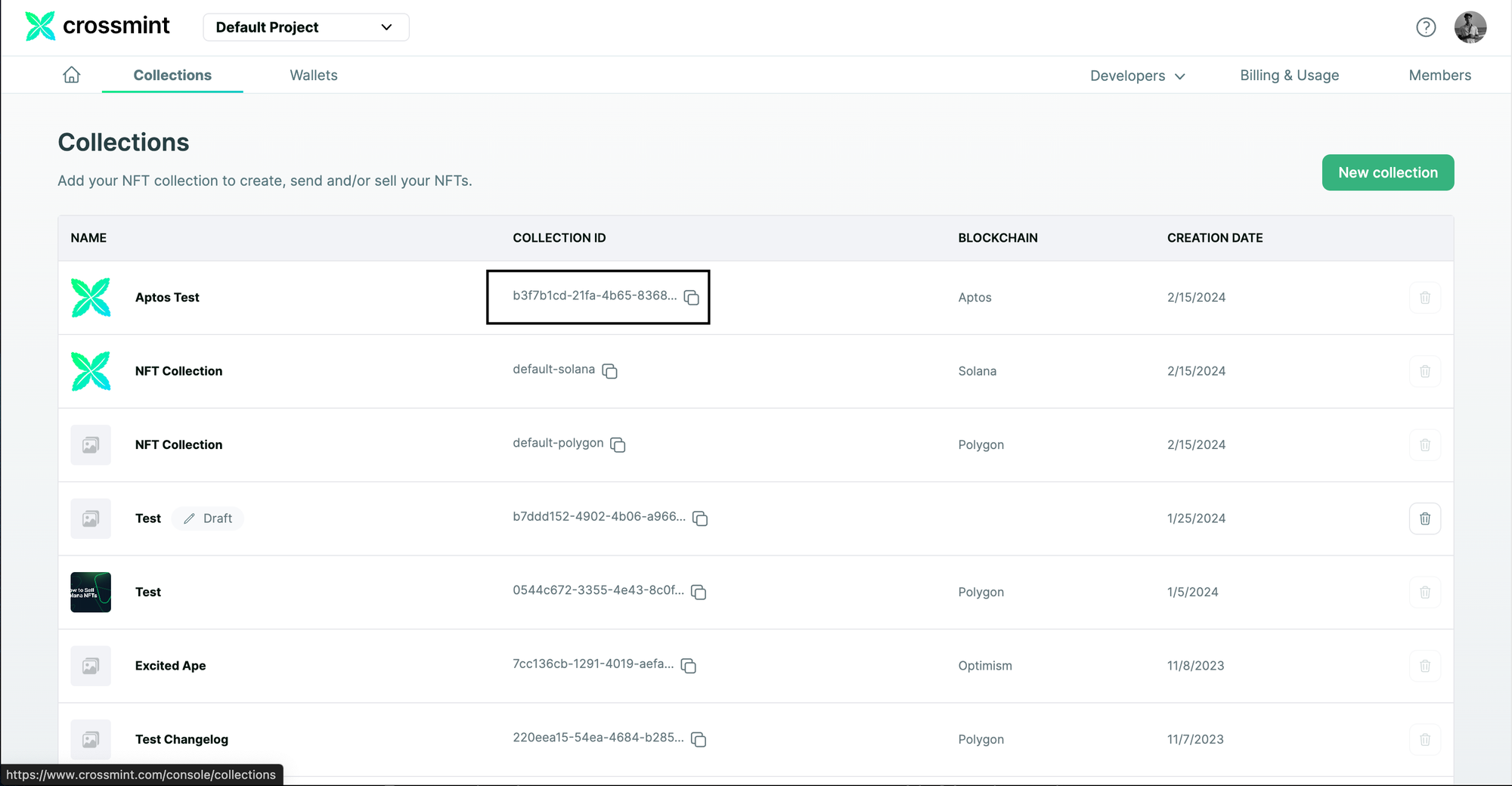The width and height of the screenshot is (1512, 786).
Task: Open the Test Changelog collection name
Action: pyautogui.click(x=181, y=739)
